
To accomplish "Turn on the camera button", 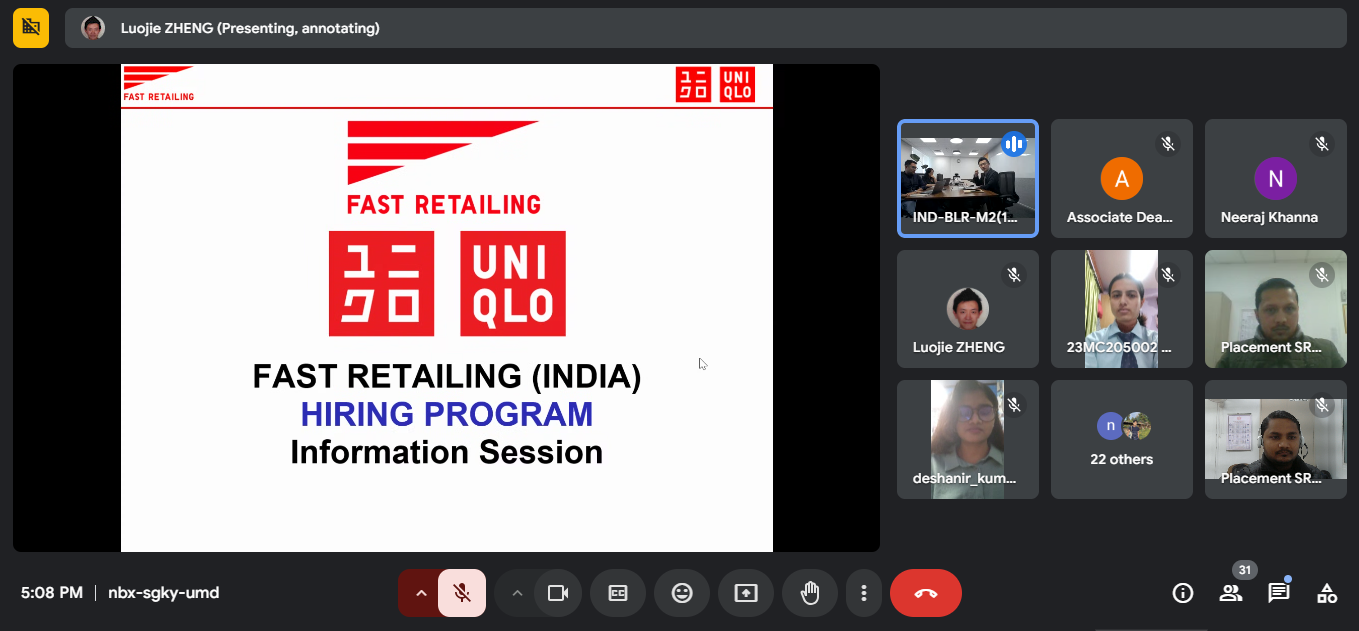I will pyautogui.click(x=557, y=593).
